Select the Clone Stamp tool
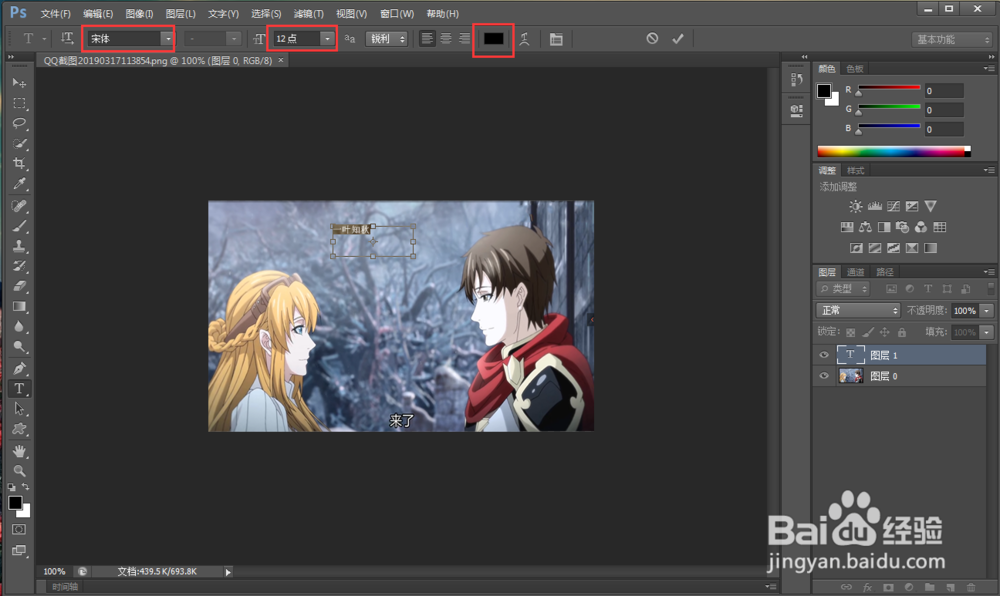The height and width of the screenshot is (596, 1000). tap(19, 246)
